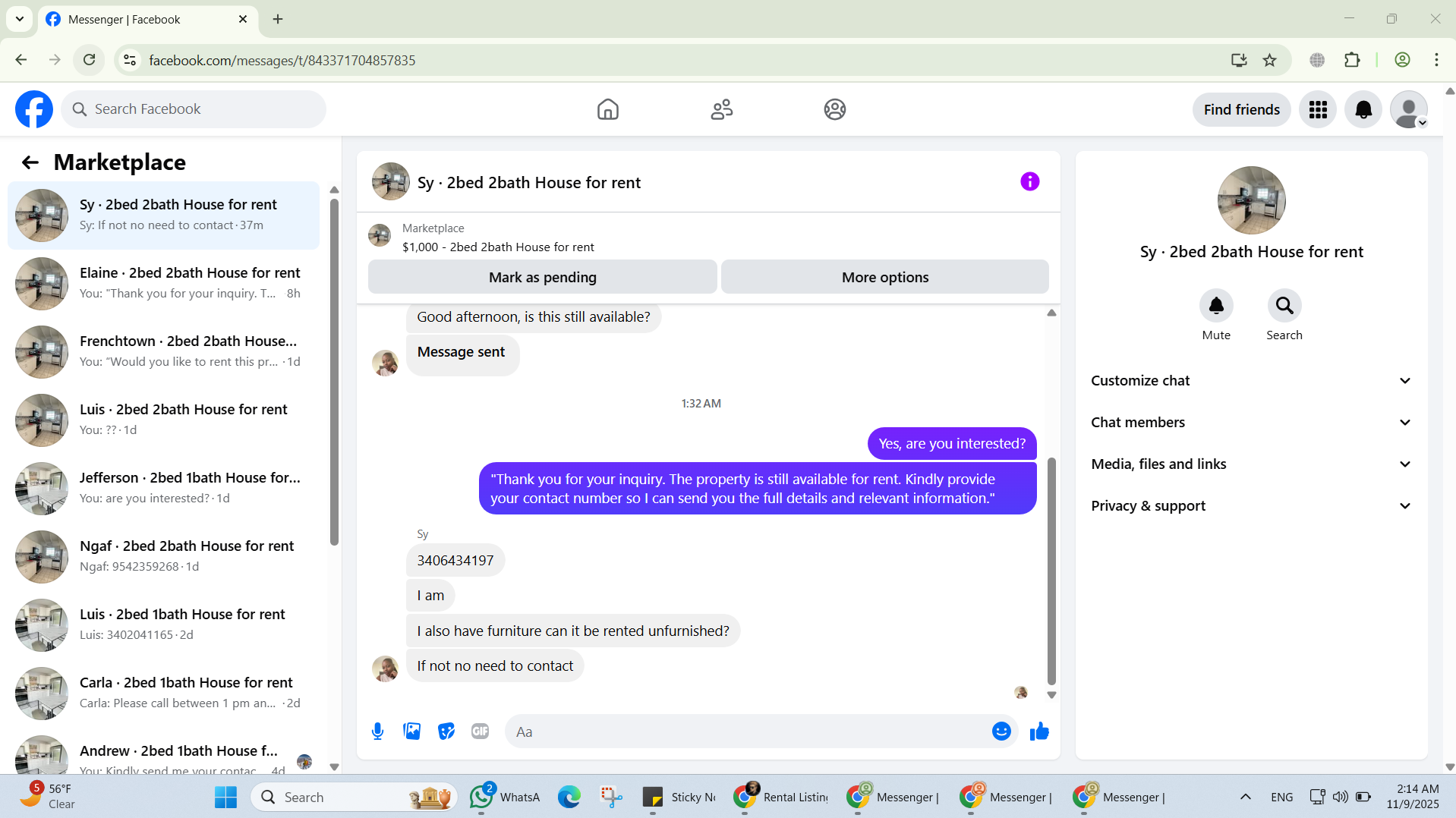1456x818 pixels.
Task: Open Rental Listing Chrome window in taskbar
Action: click(x=782, y=798)
